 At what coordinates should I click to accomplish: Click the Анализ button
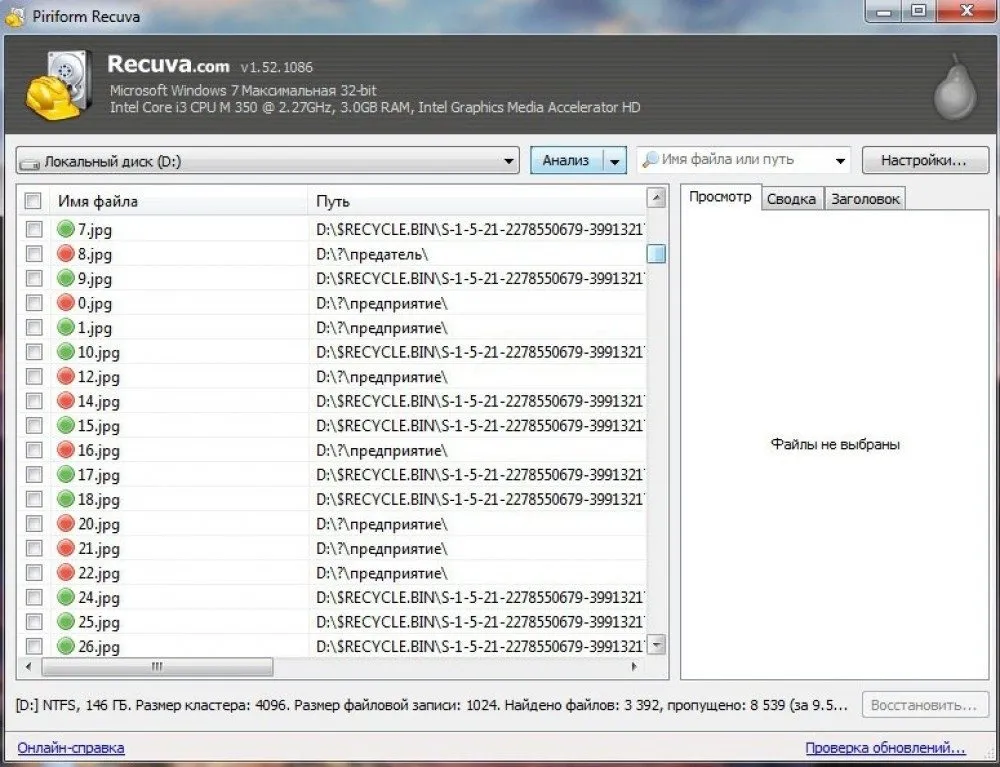click(566, 161)
